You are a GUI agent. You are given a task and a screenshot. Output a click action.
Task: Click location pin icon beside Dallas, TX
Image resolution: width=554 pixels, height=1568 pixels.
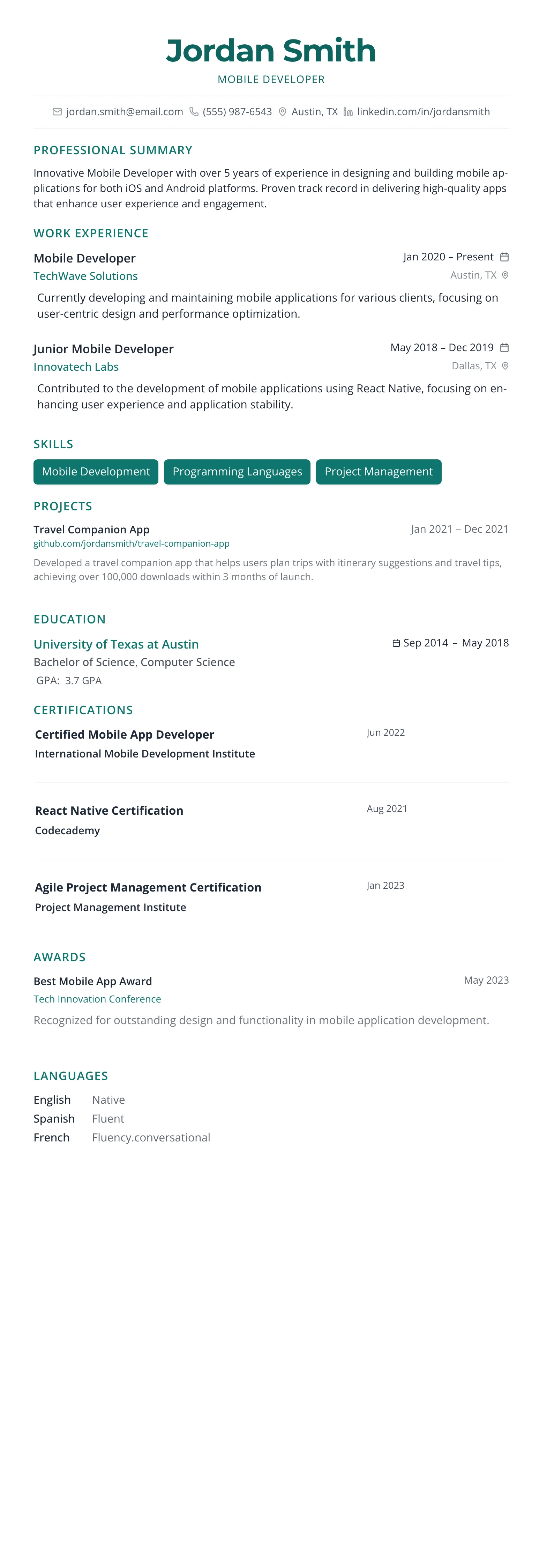(x=505, y=366)
